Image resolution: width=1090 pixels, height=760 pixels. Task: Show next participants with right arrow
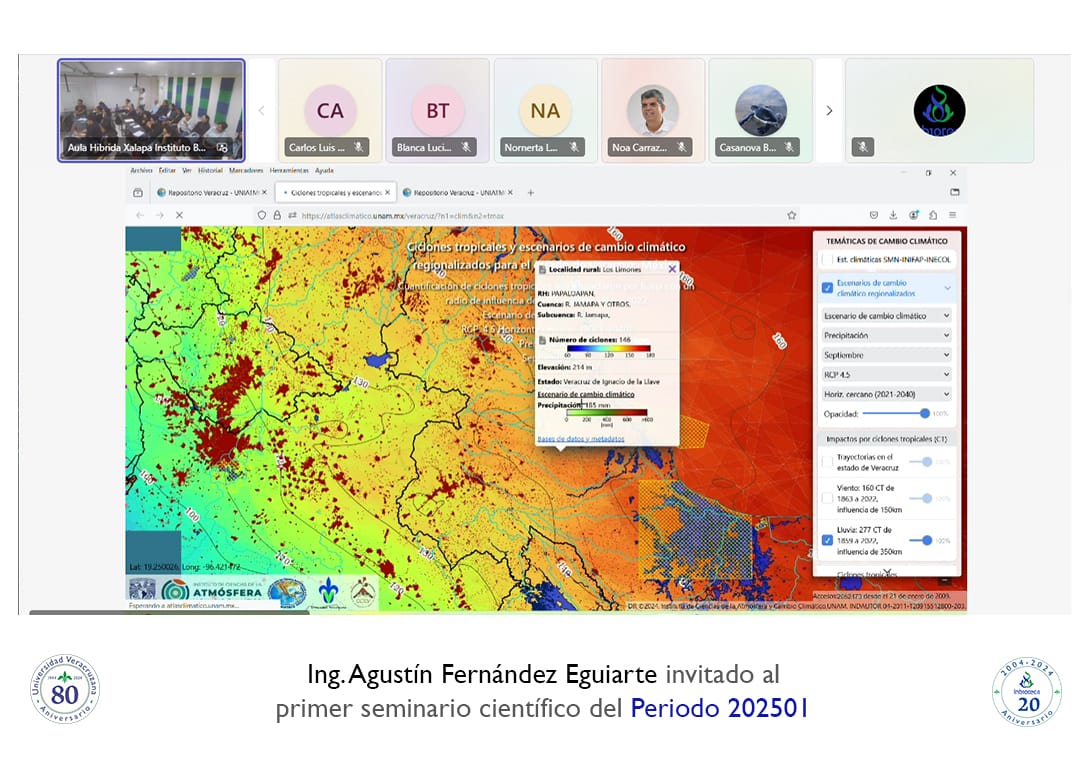828,111
